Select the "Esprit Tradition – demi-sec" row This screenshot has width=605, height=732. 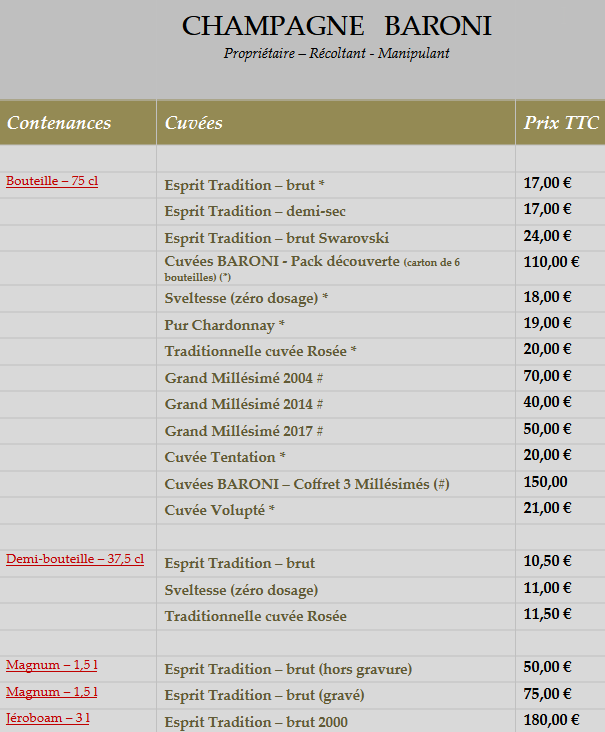(x=255, y=211)
